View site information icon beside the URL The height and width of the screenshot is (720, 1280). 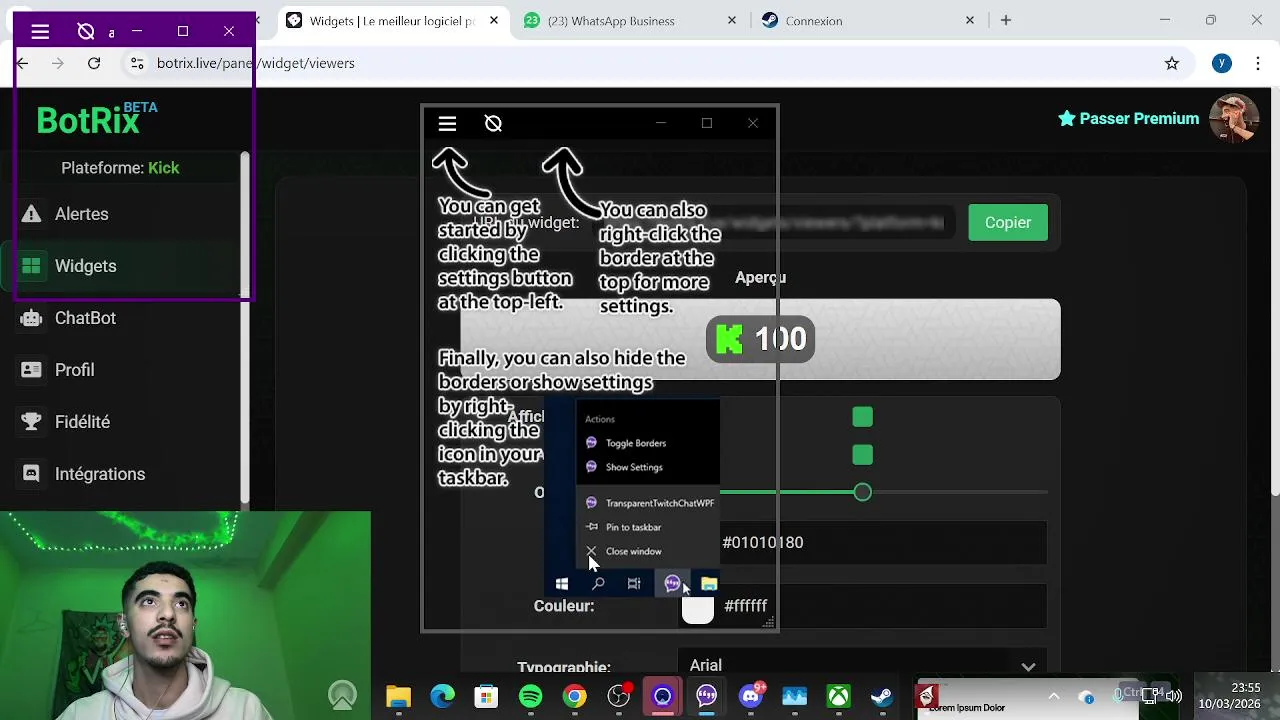point(137,63)
